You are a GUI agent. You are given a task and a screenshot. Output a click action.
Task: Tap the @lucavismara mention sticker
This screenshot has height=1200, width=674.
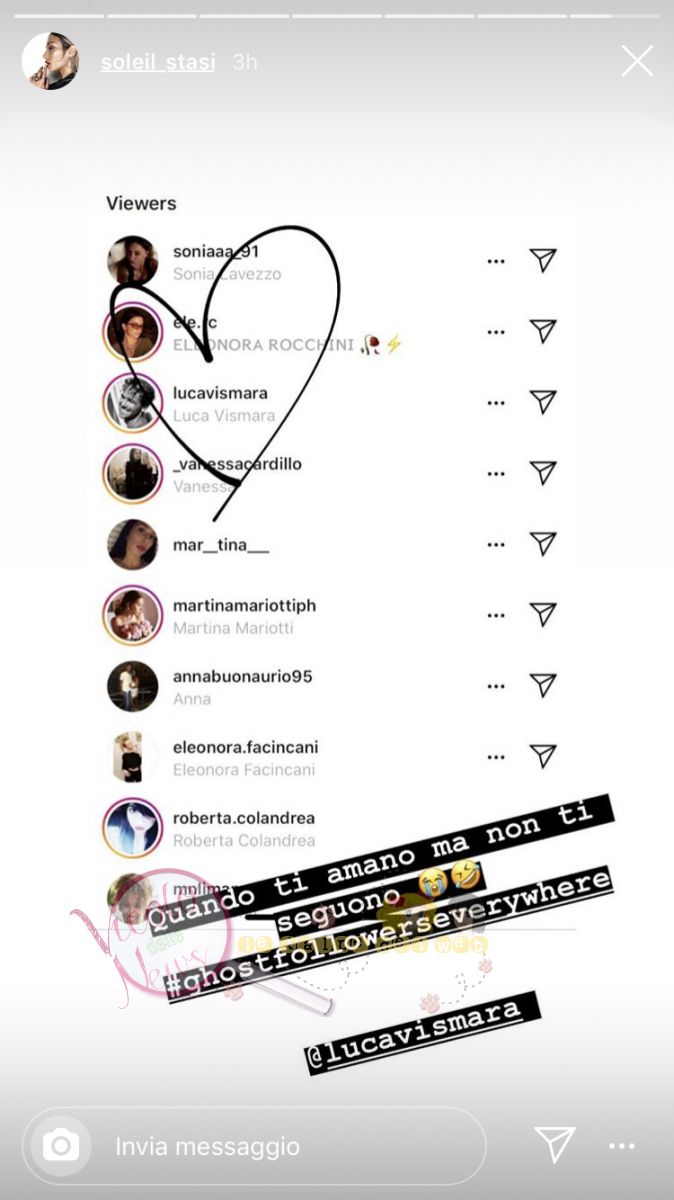tap(421, 1033)
